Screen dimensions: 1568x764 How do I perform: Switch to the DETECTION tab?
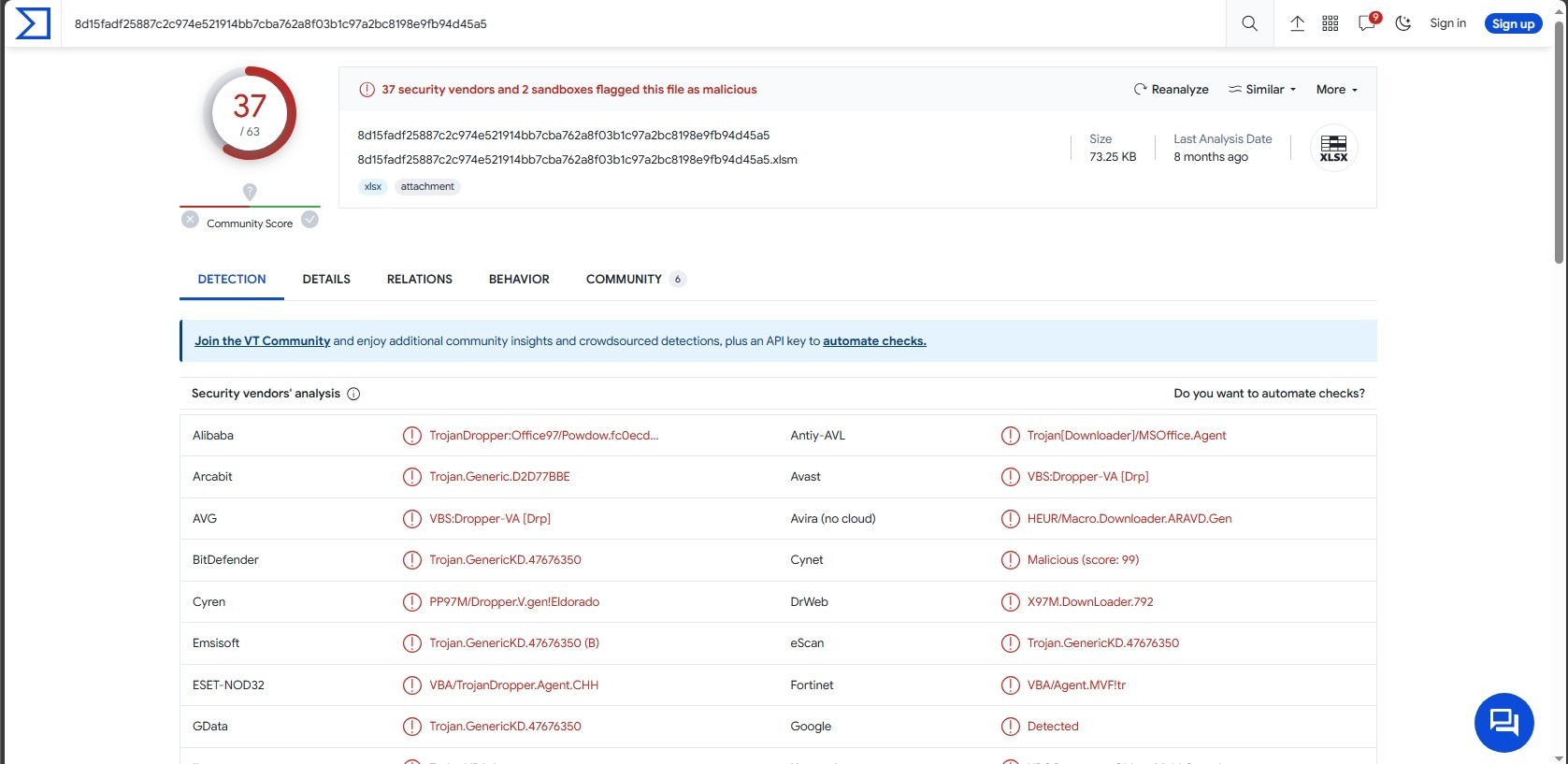click(x=232, y=280)
